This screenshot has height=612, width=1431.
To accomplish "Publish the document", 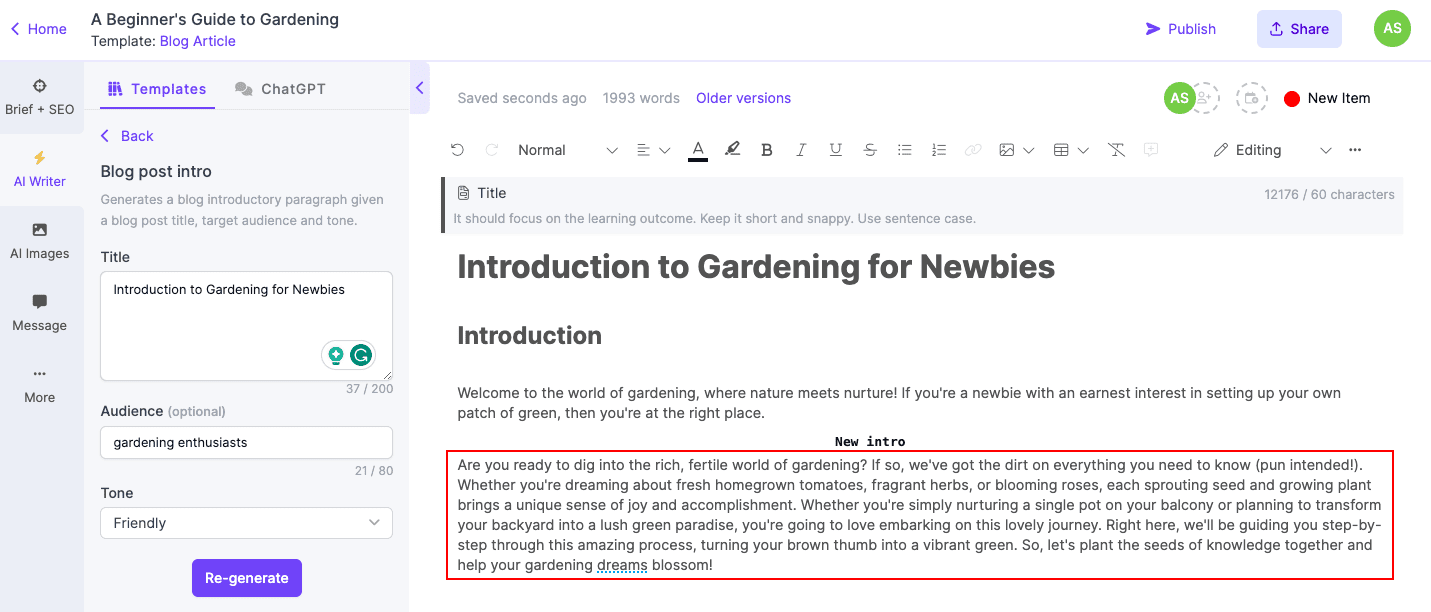I will click(x=1181, y=29).
